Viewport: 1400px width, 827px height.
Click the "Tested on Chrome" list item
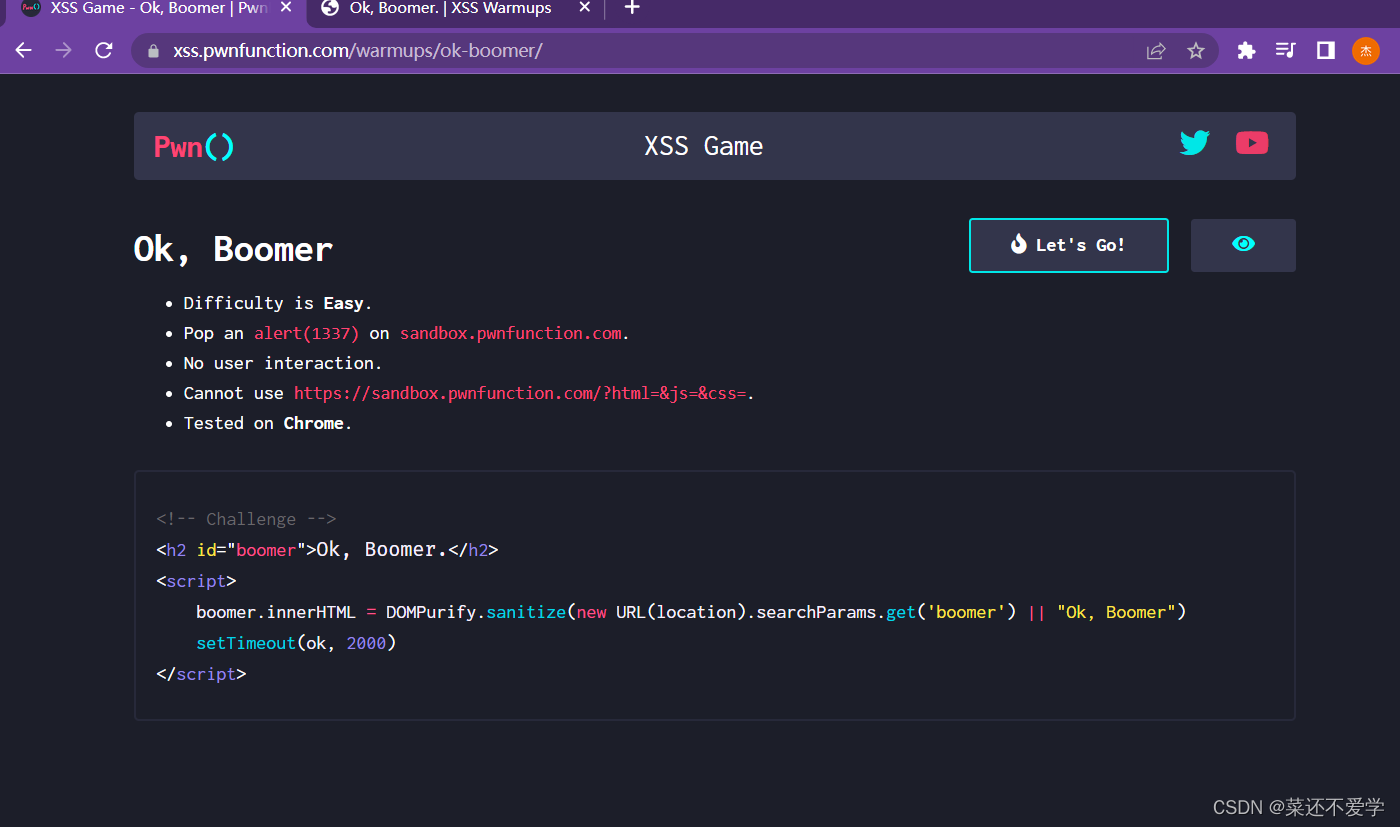coord(268,423)
